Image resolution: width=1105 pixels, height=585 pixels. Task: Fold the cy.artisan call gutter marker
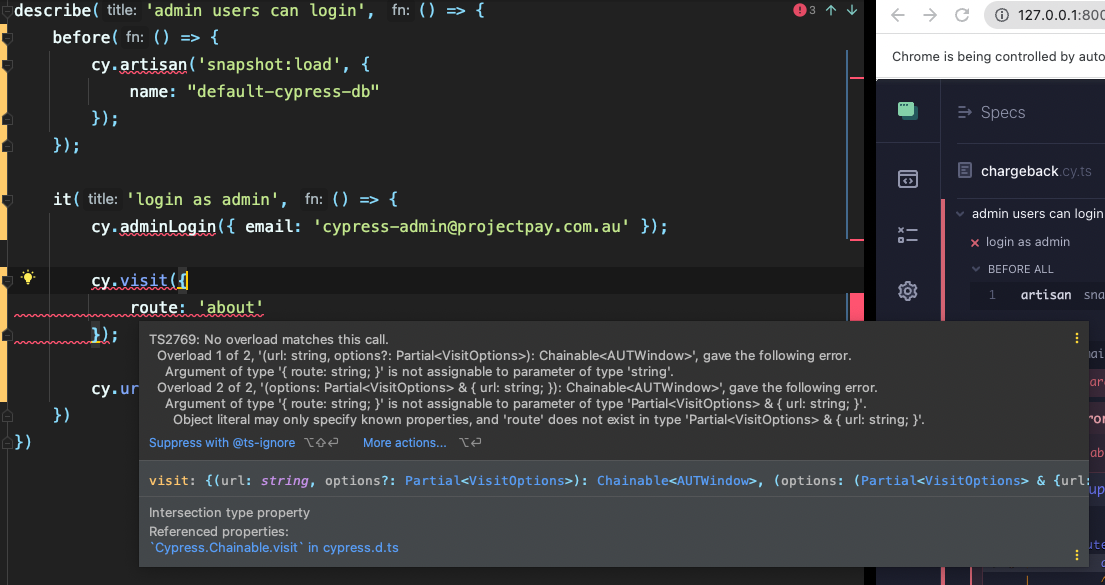(6, 64)
